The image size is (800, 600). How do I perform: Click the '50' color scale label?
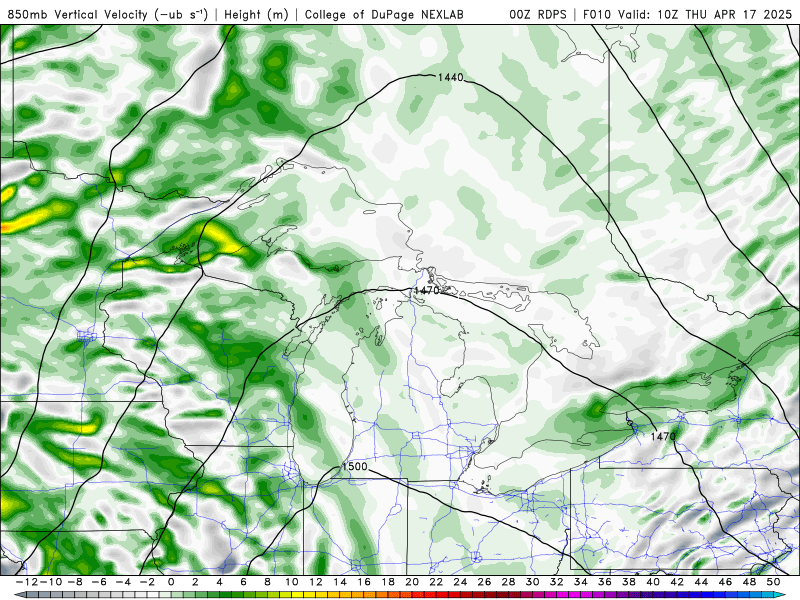coord(773,582)
